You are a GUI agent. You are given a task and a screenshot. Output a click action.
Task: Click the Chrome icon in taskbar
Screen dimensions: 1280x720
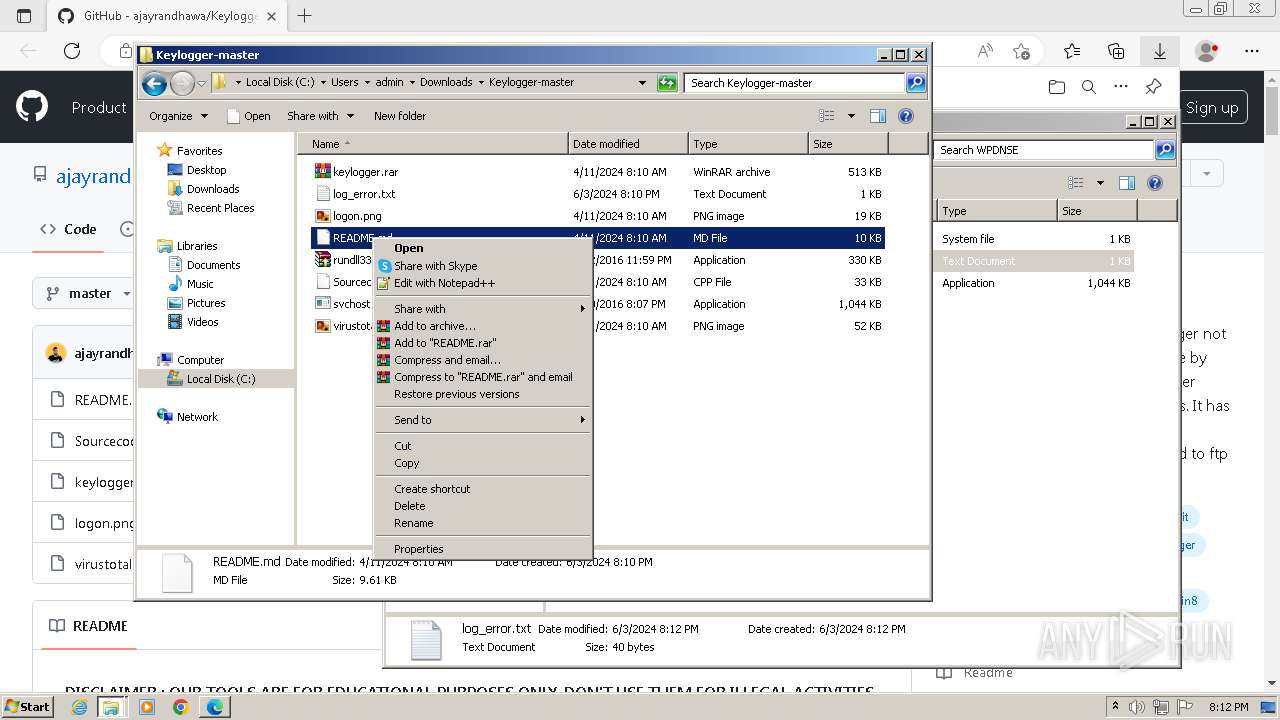[x=180, y=707]
